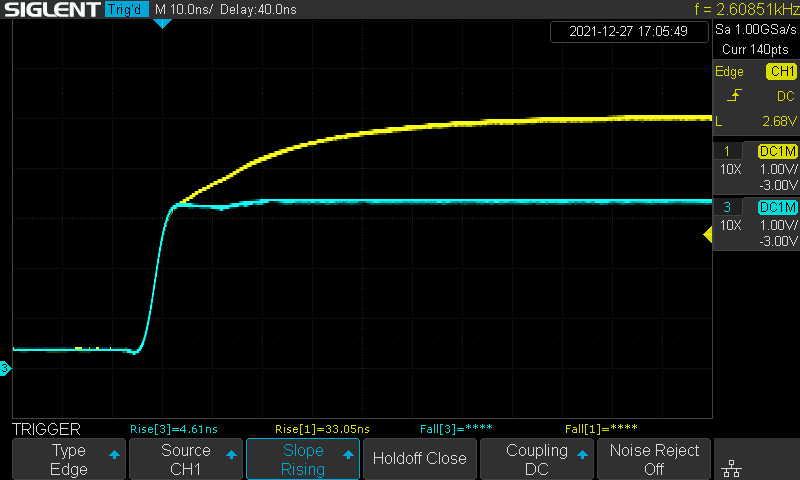Image resolution: width=800 pixels, height=480 pixels.
Task: Click the Rise[3]=4.61ns measurement
Action: (174, 429)
